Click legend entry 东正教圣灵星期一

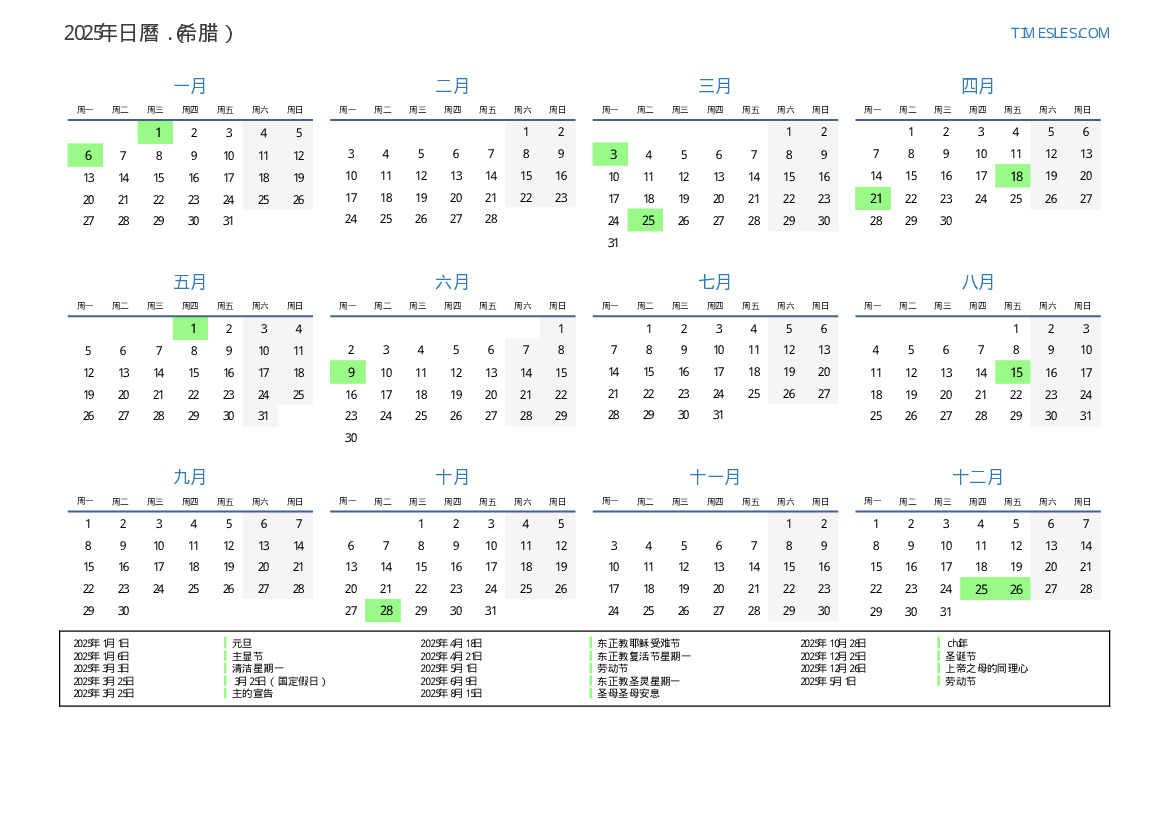(638, 681)
